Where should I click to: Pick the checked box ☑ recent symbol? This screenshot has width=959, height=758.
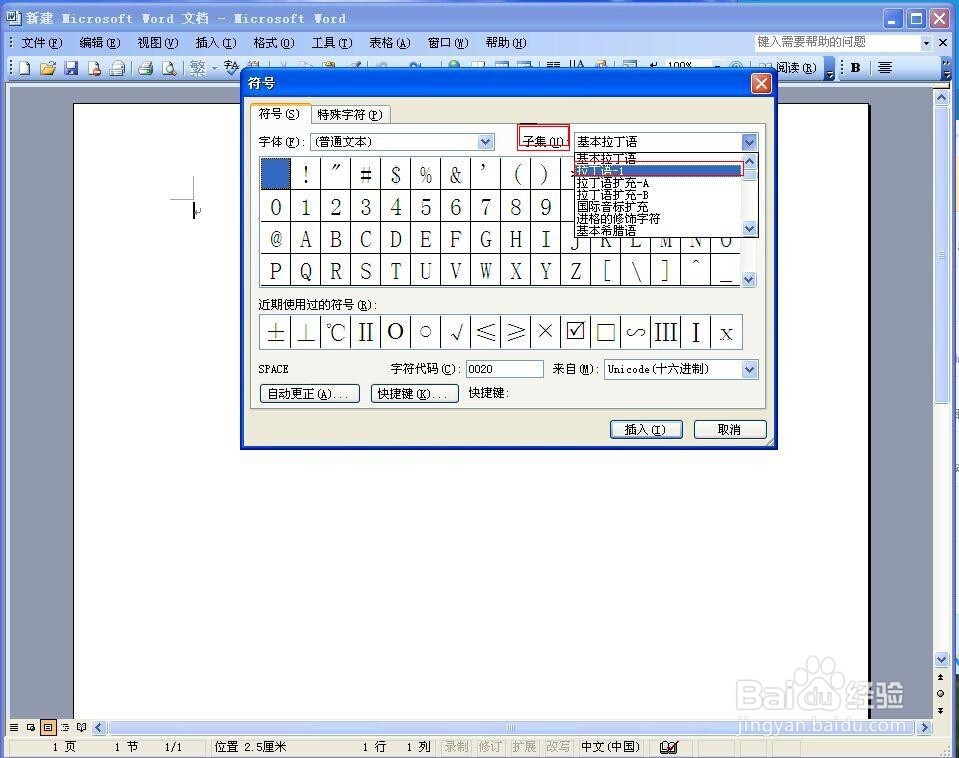pos(576,332)
